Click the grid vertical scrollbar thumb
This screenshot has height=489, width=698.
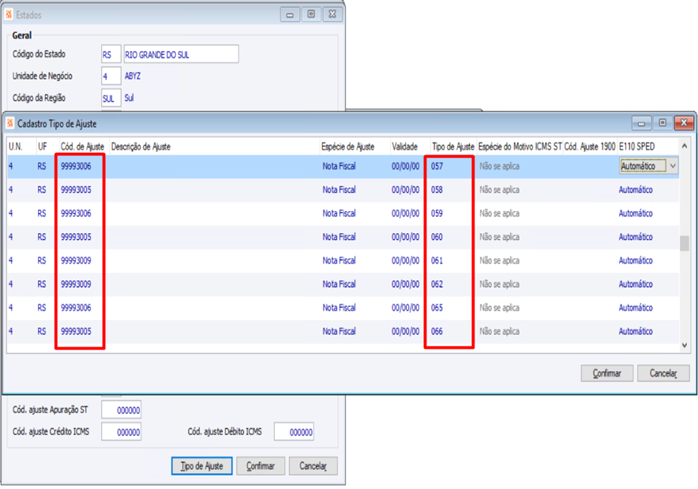point(684,243)
